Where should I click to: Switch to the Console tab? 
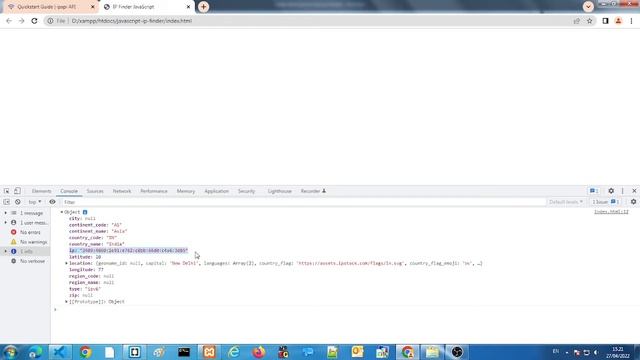(x=69, y=191)
